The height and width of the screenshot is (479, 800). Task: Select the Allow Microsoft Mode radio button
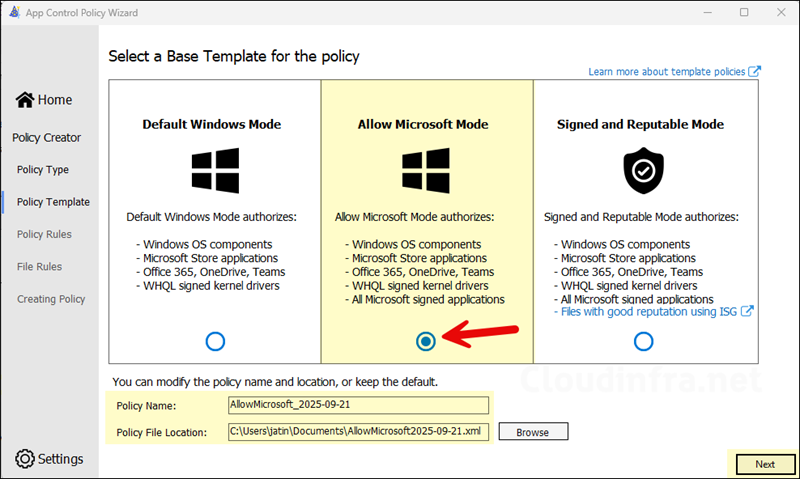click(426, 341)
